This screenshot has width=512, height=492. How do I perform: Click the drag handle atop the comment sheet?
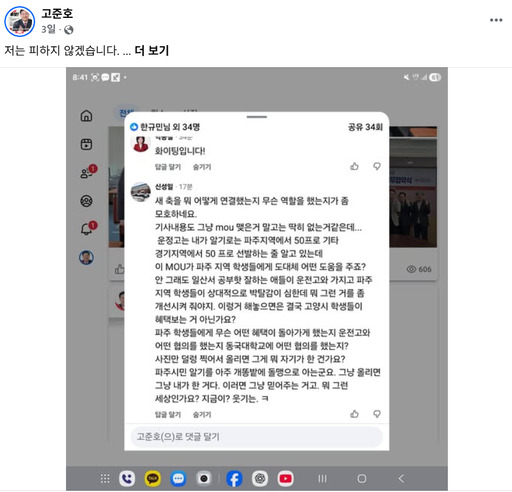click(257, 117)
